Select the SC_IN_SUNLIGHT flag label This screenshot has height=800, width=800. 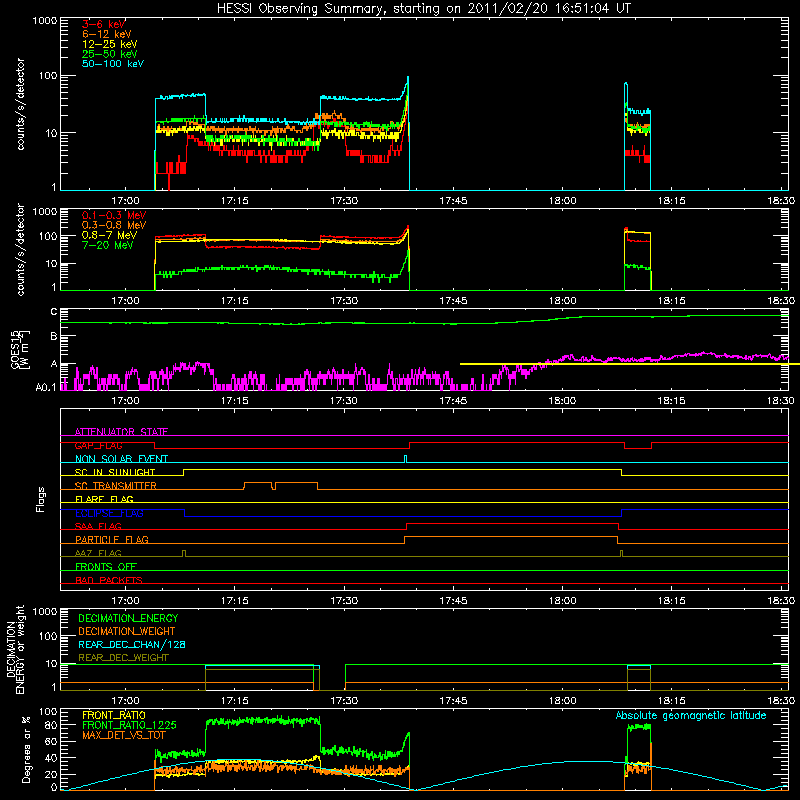(x=115, y=472)
